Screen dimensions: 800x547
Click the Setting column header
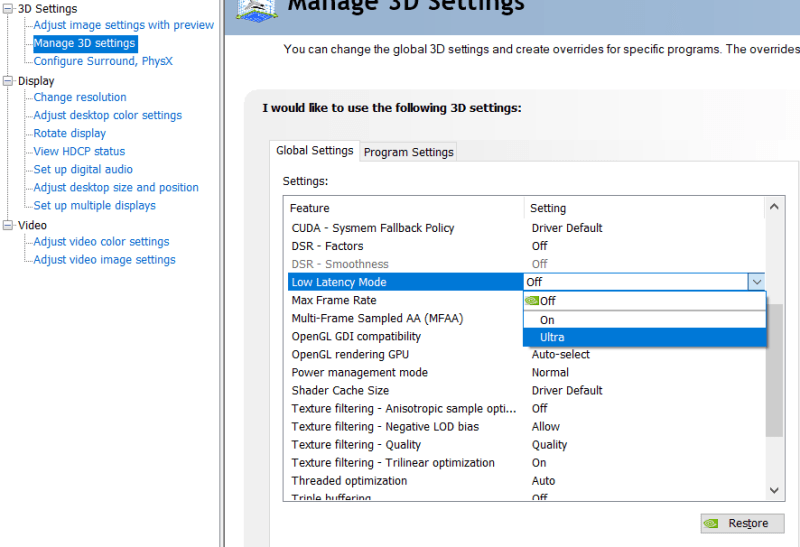tap(644, 208)
